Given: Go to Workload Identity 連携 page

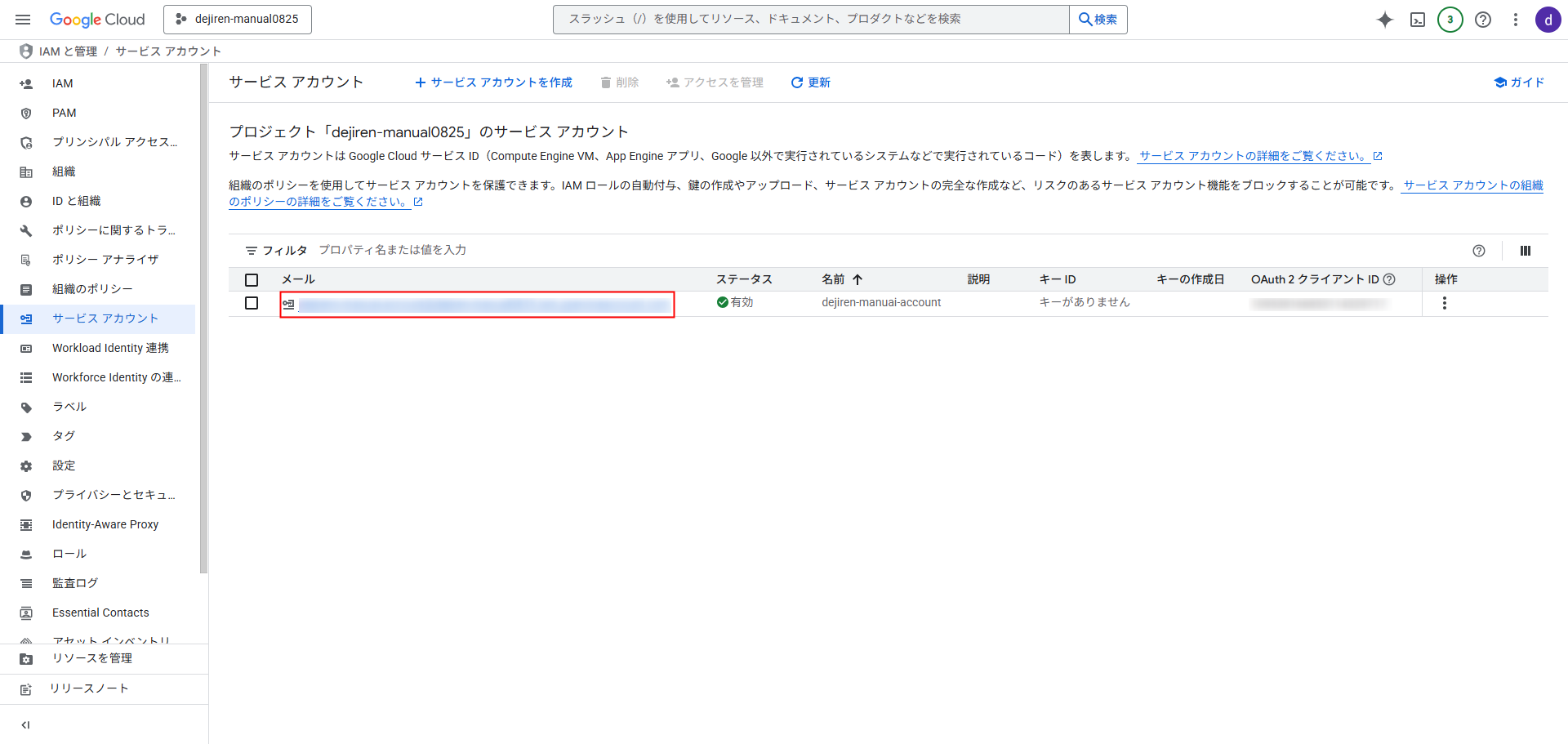Looking at the screenshot, I should pyautogui.click(x=110, y=348).
